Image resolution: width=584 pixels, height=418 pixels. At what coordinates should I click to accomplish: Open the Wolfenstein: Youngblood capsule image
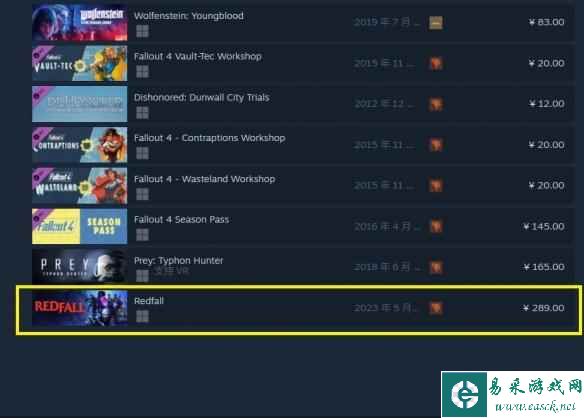79,23
